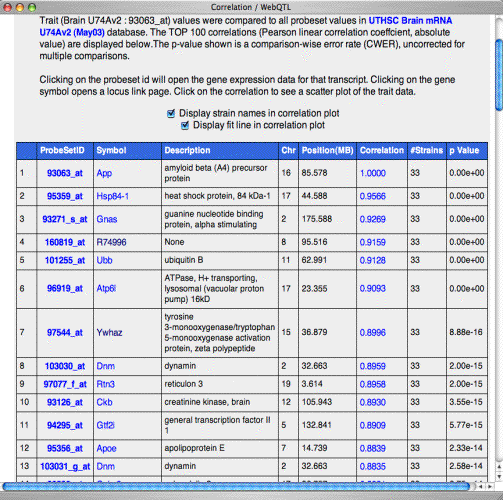Open probeset 103030_at
The image size is (503, 500).
(65, 366)
